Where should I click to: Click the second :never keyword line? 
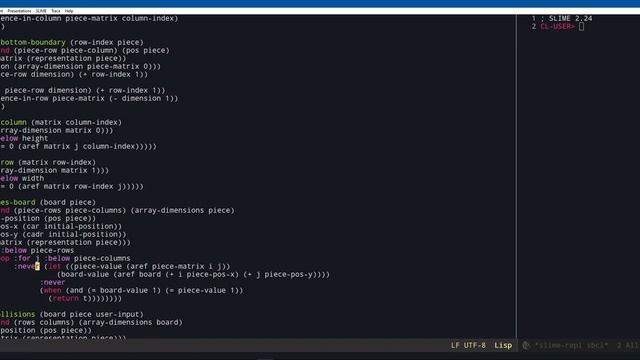(52, 282)
